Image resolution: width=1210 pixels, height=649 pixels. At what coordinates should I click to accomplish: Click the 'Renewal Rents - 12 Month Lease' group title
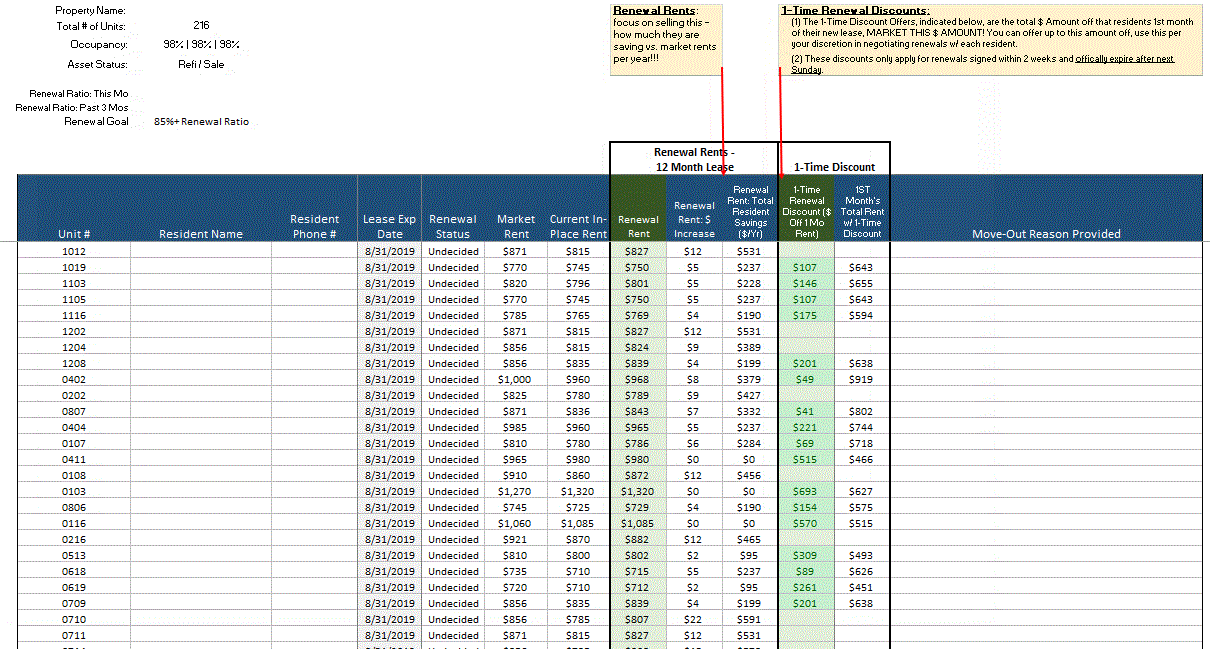[694, 159]
